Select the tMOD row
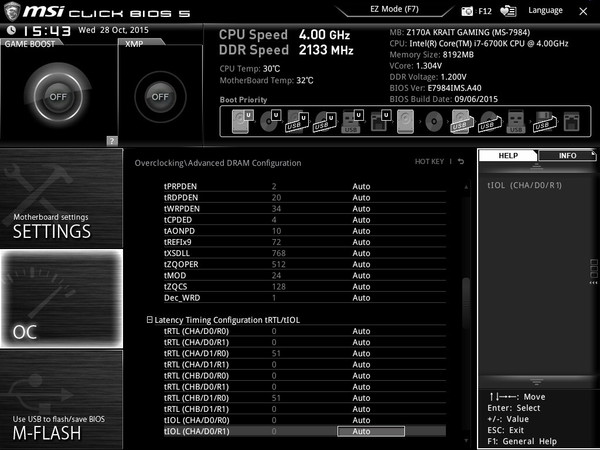The height and width of the screenshot is (450, 600). pos(305,275)
